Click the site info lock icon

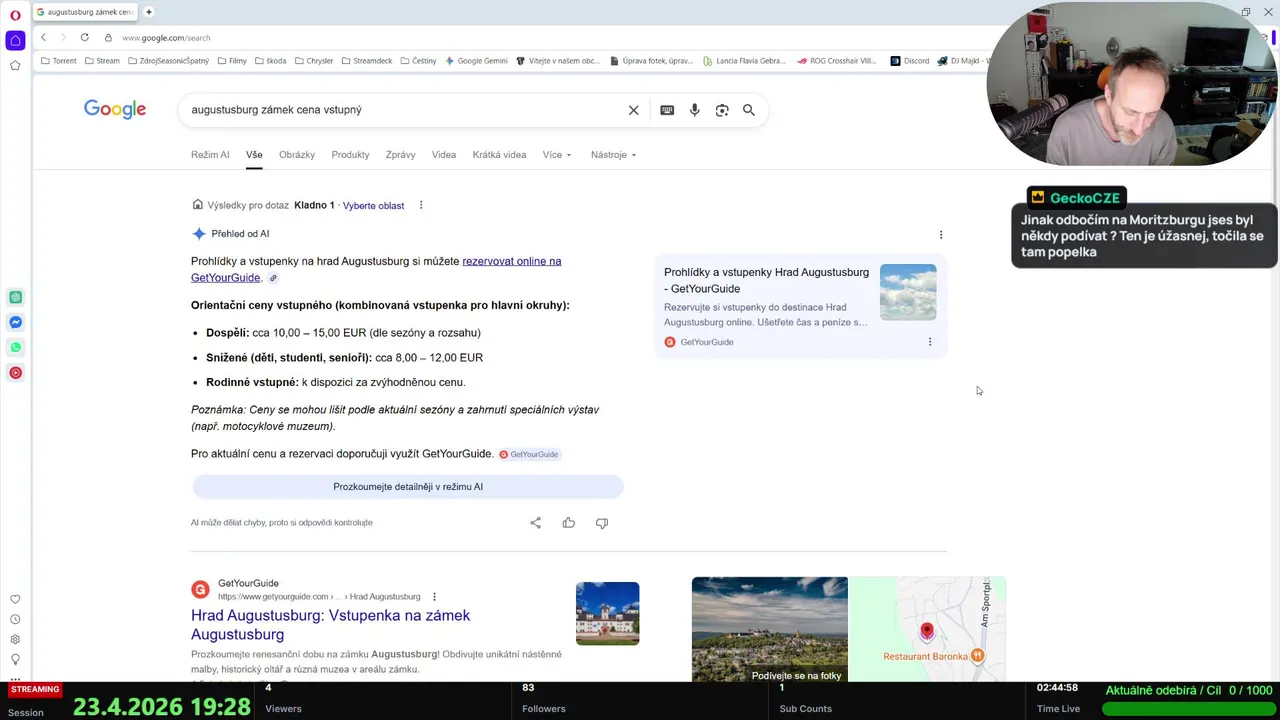tap(108, 38)
